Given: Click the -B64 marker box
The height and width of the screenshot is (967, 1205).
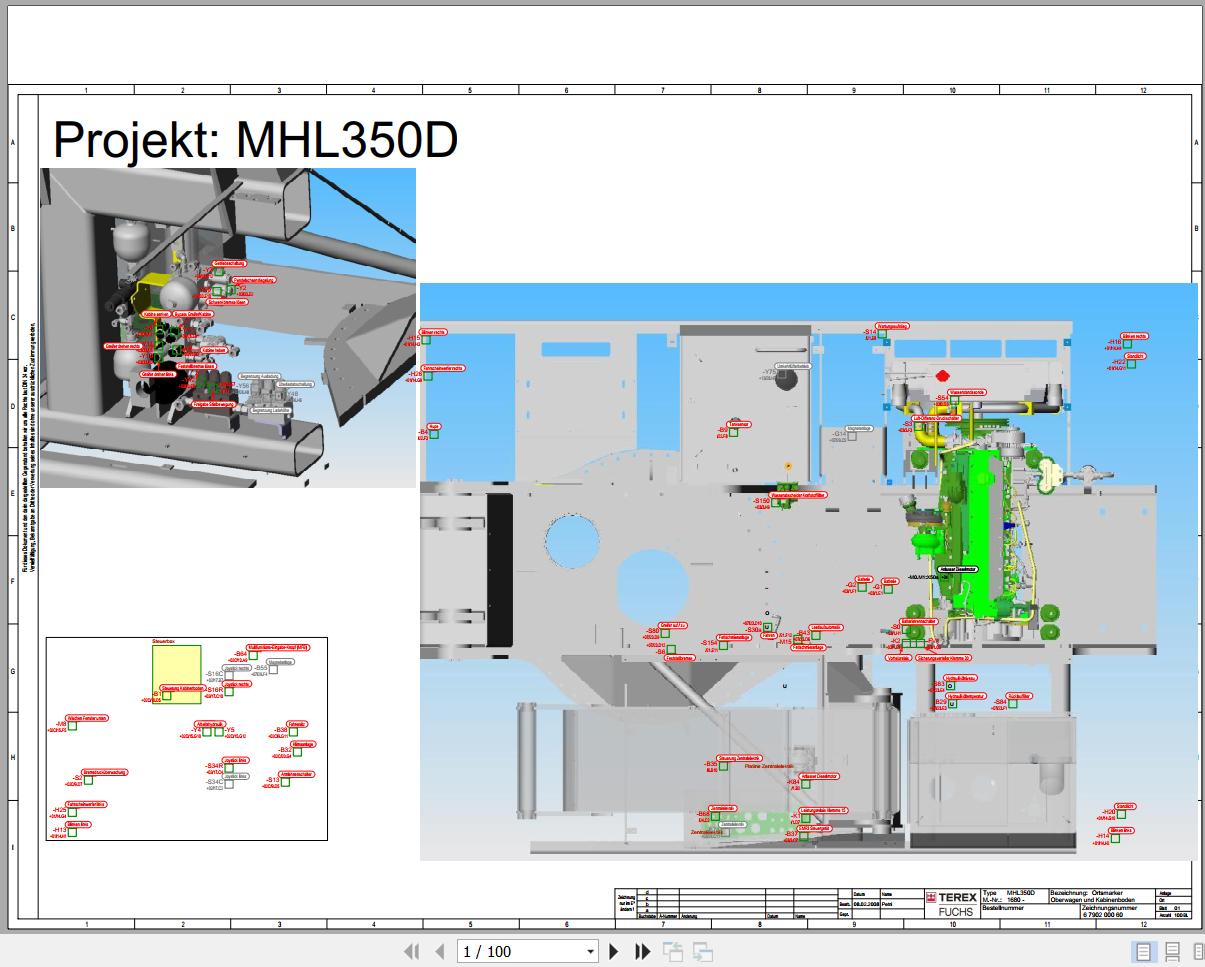Looking at the screenshot, I should [253, 655].
